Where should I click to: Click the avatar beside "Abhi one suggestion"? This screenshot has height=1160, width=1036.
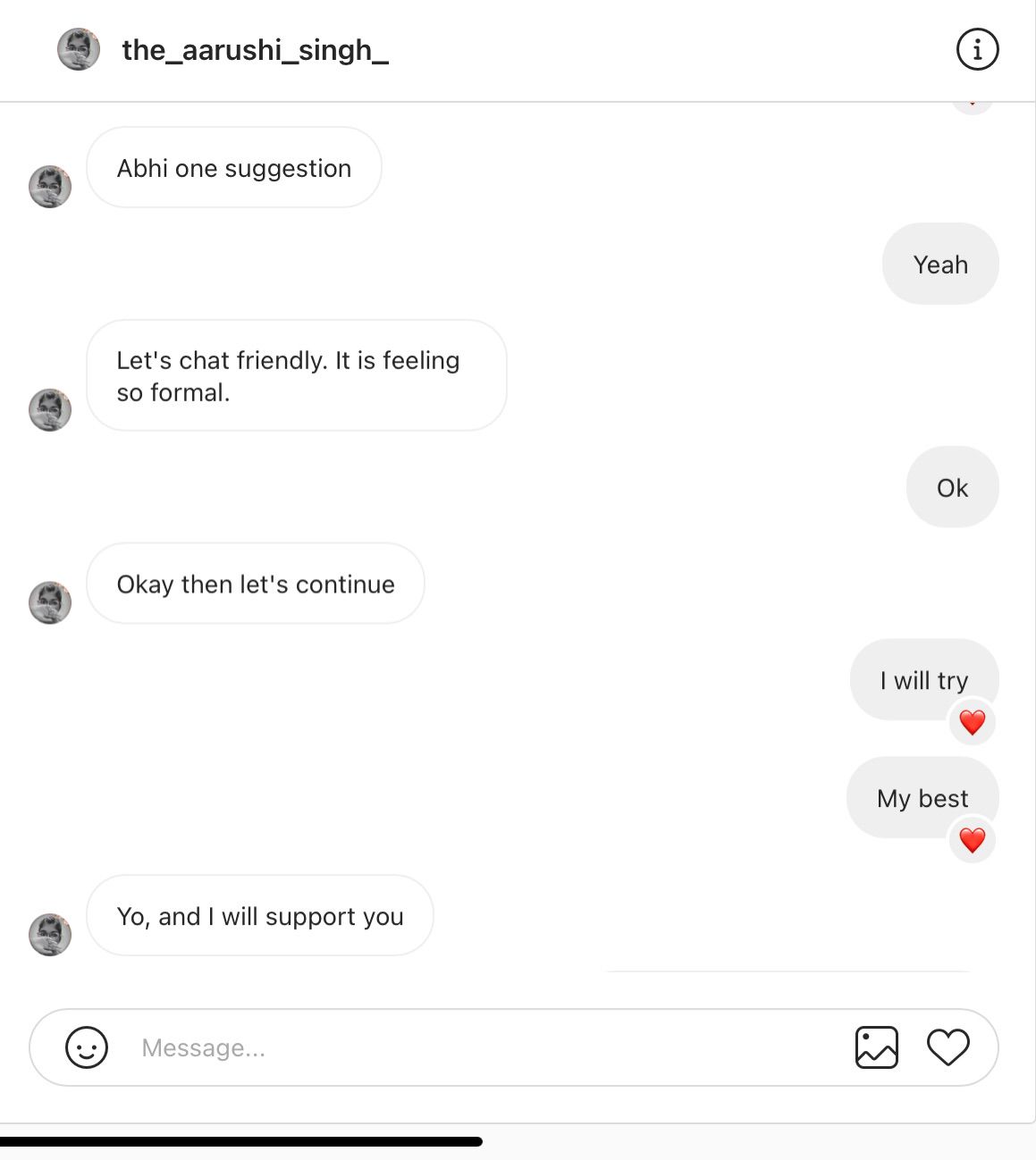50,187
